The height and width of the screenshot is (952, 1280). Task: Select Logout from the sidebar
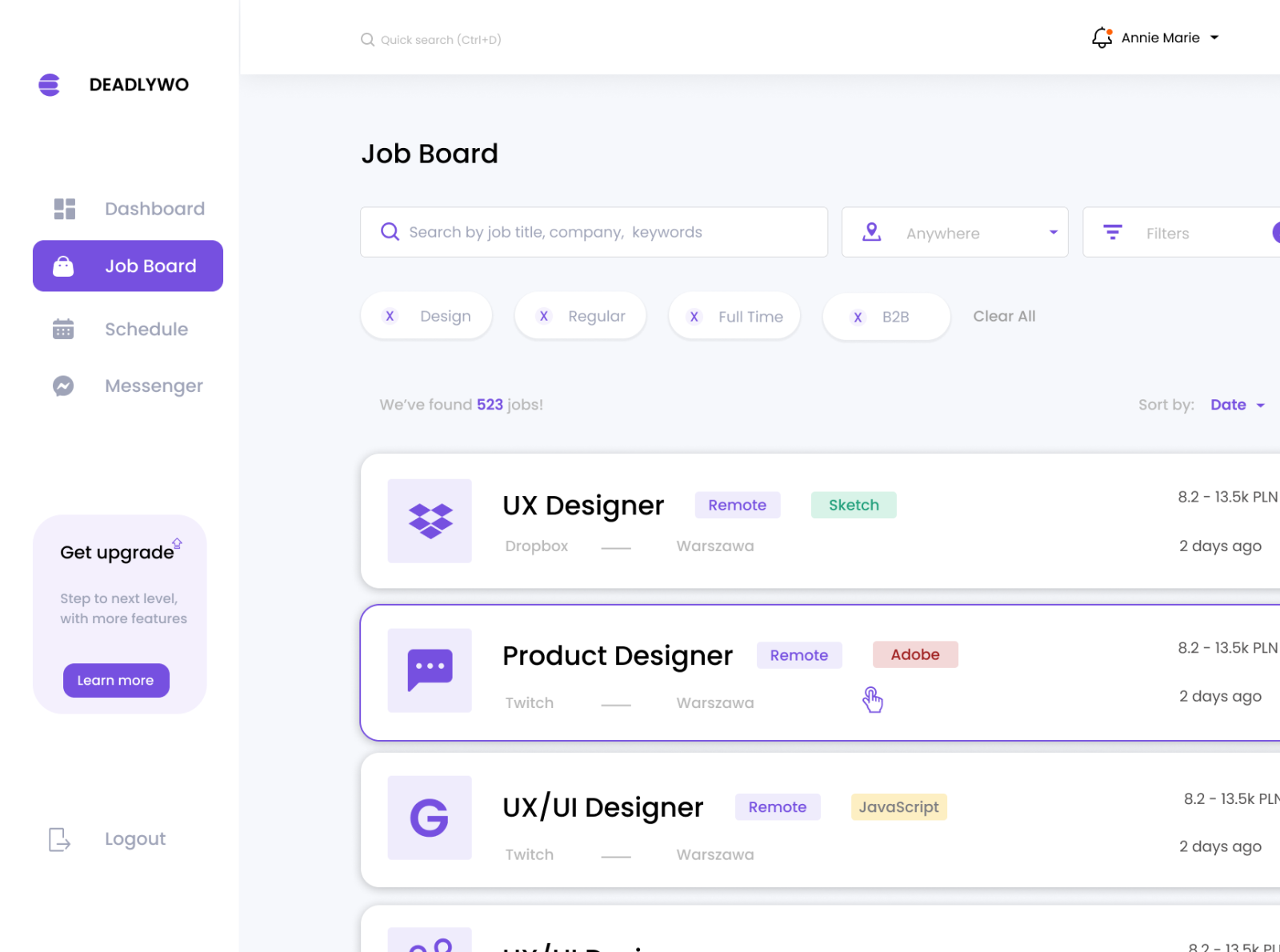(x=134, y=838)
